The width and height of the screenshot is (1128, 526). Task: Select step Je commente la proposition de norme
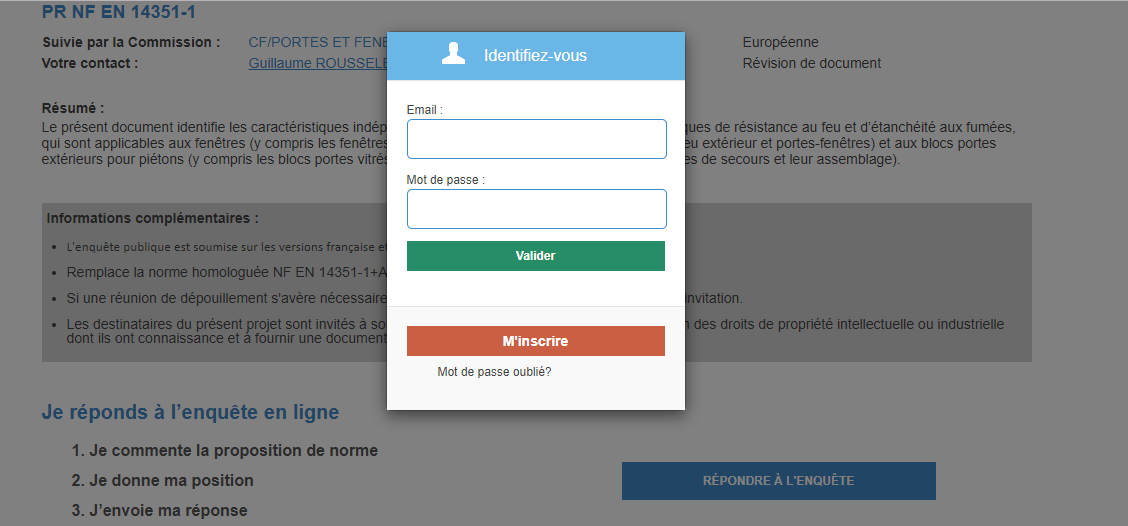(224, 451)
